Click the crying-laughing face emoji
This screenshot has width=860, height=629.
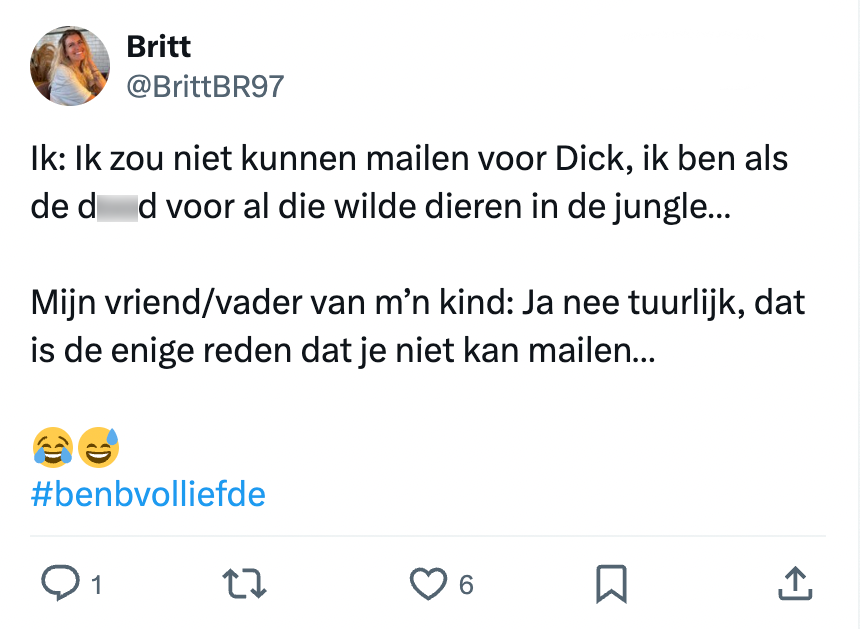pyautogui.click(x=52, y=447)
